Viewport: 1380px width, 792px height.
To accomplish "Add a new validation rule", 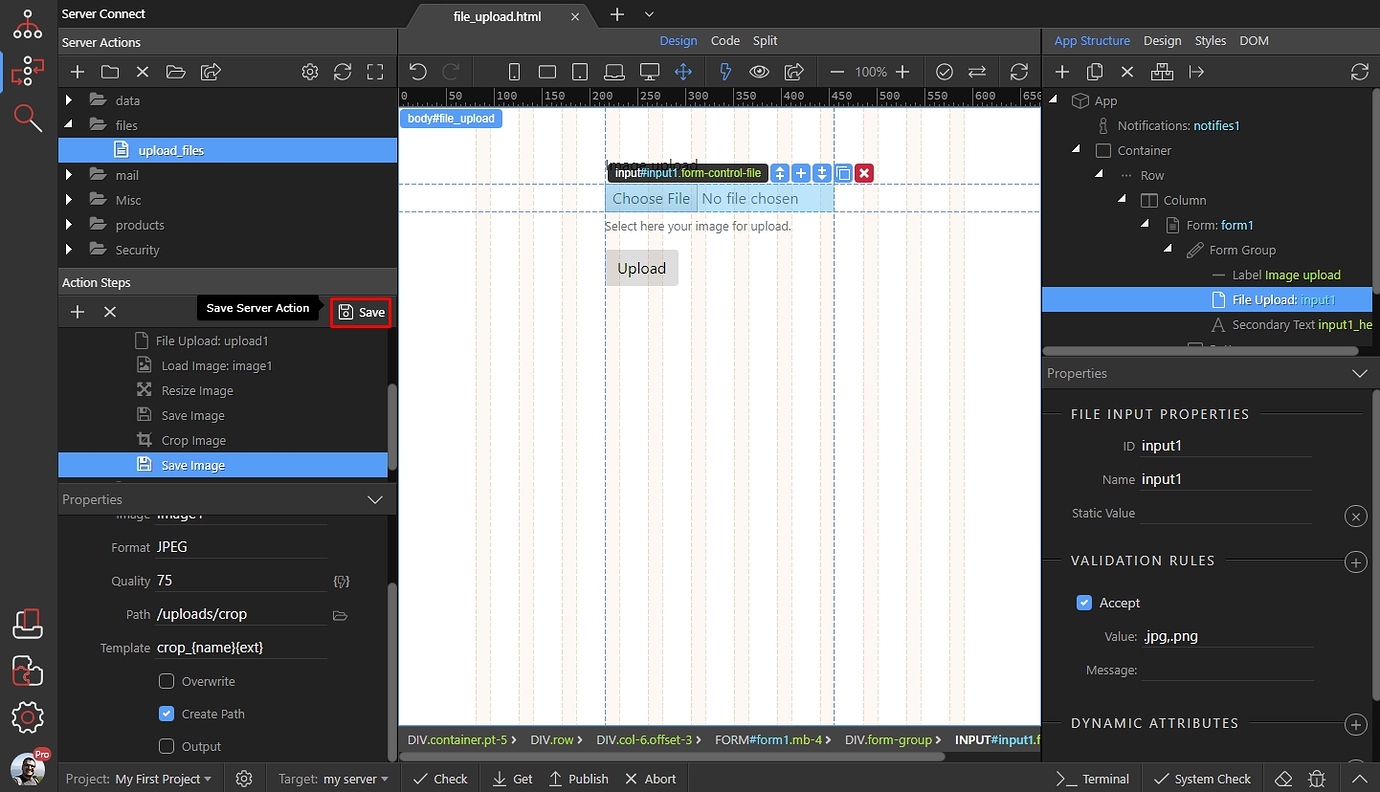I will (x=1355, y=562).
